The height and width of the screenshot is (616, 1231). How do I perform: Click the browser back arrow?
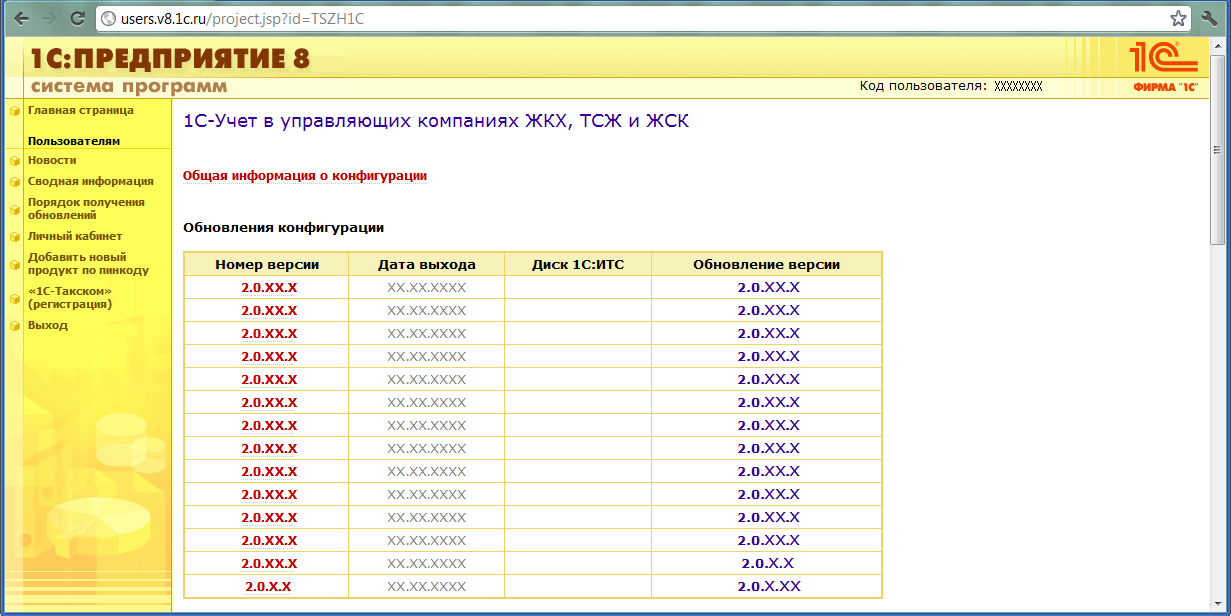pyautogui.click(x=21, y=18)
